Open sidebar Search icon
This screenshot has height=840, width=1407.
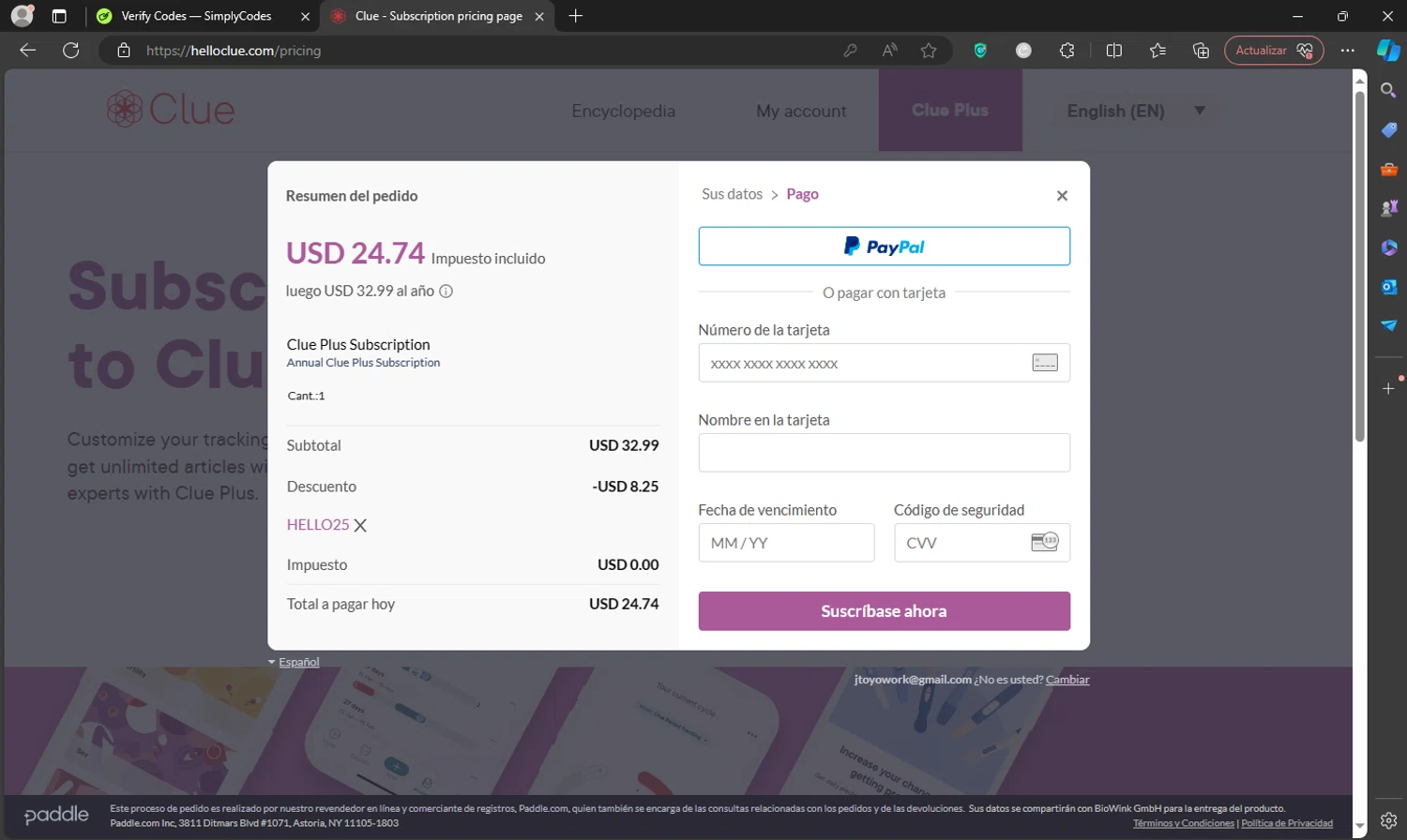point(1389,91)
